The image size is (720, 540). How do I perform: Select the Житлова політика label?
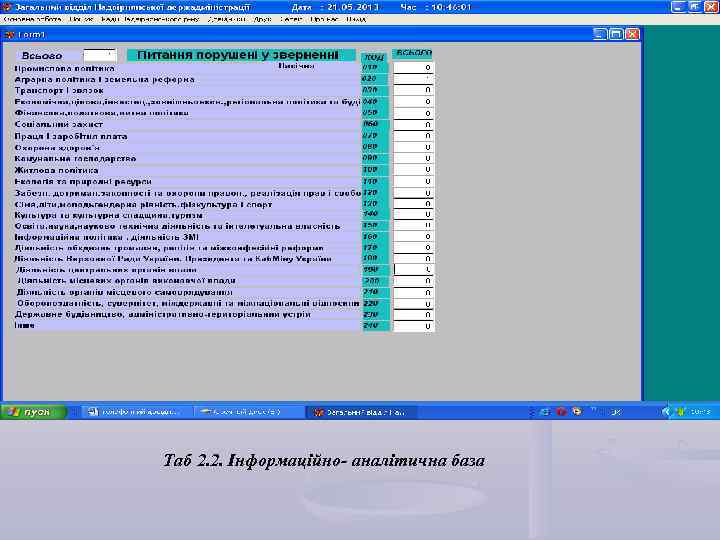56,170
